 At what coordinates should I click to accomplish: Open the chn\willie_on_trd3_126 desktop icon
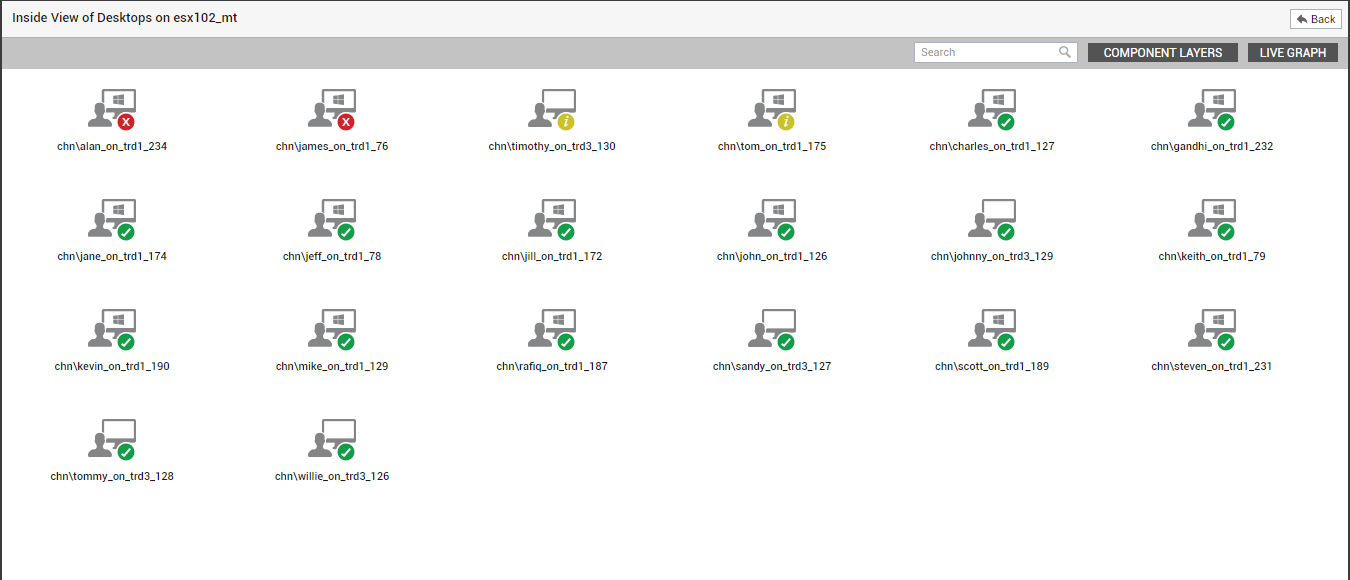(332, 440)
